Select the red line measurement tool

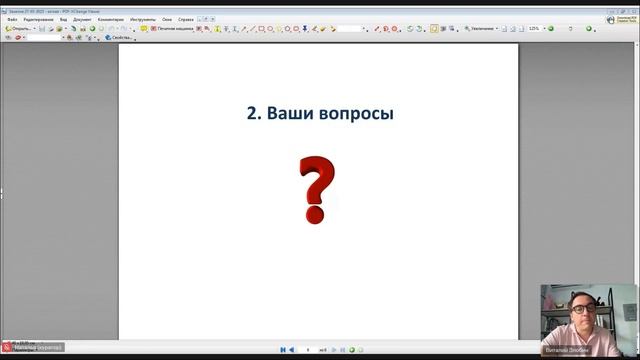pos(377,29)
